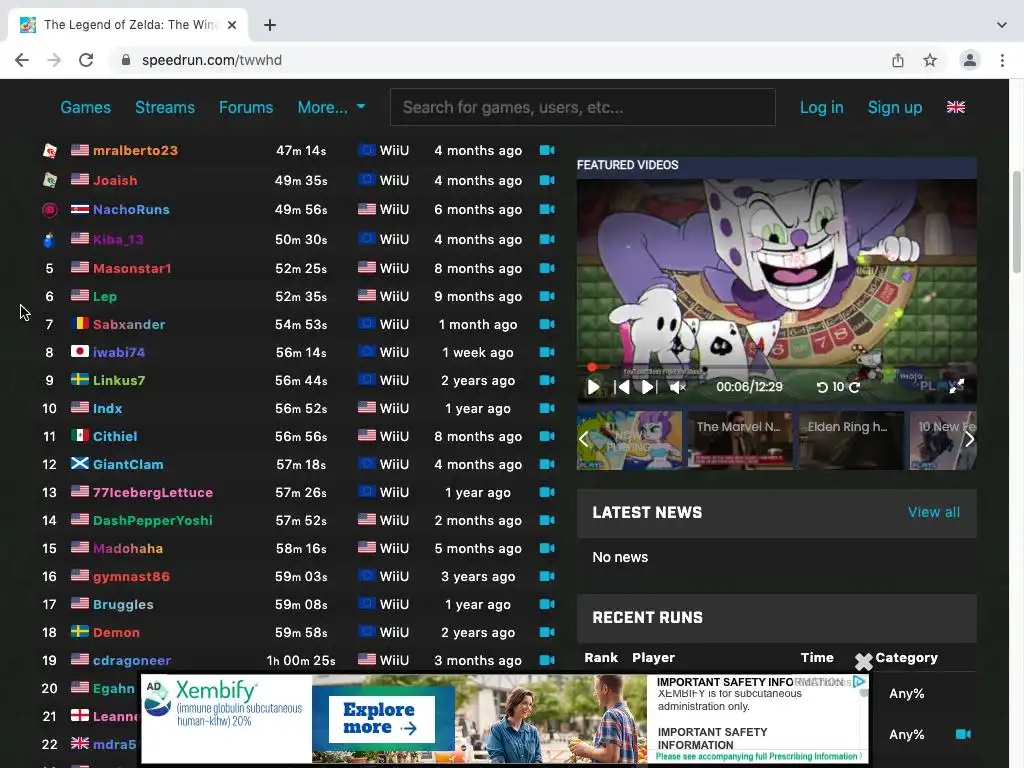1024x768 pixels.
Task: Open cdragoneer's 1h 00m 25s run
Action: 301,660
